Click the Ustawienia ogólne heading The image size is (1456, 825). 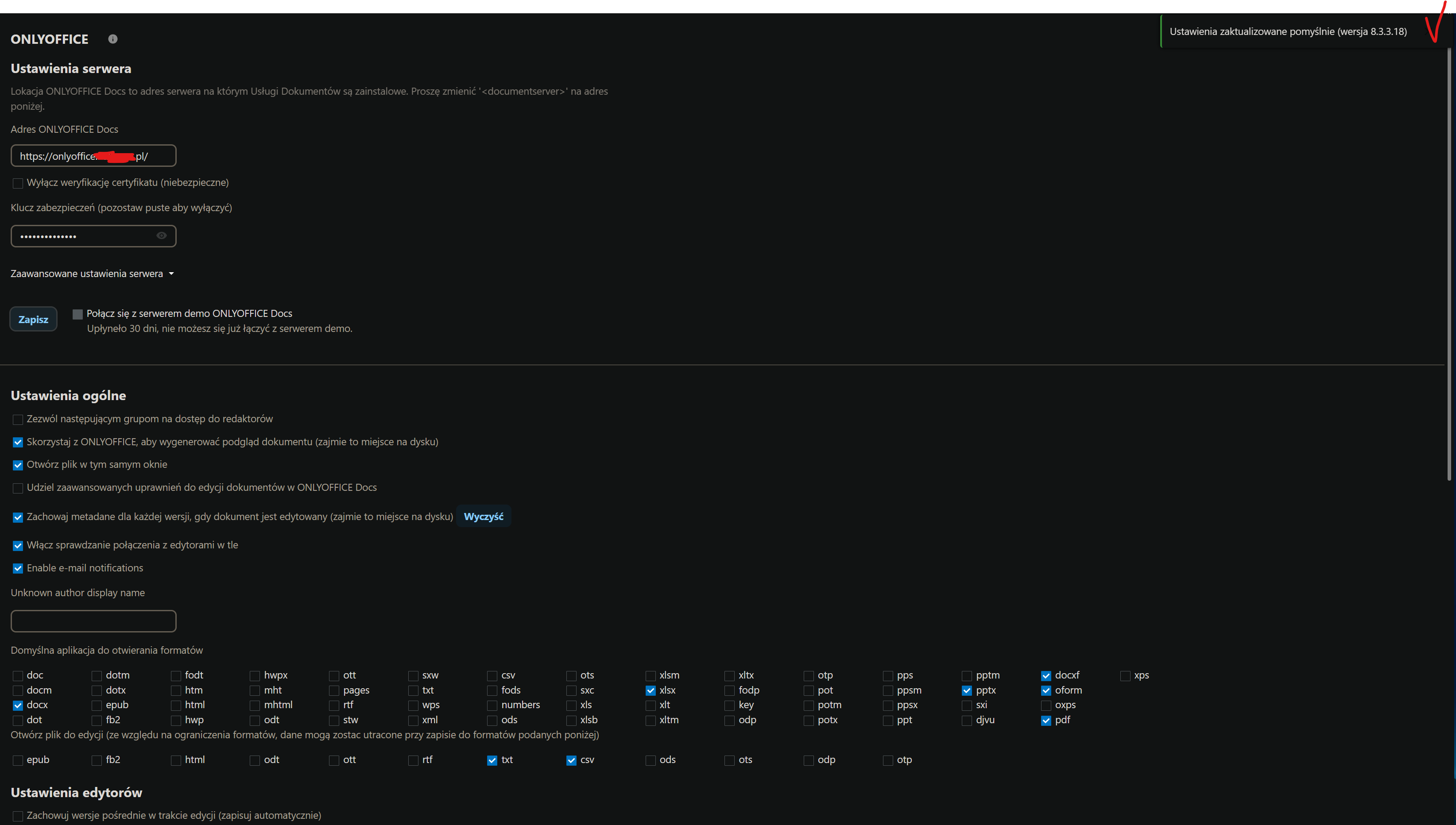tap(68, 396)
